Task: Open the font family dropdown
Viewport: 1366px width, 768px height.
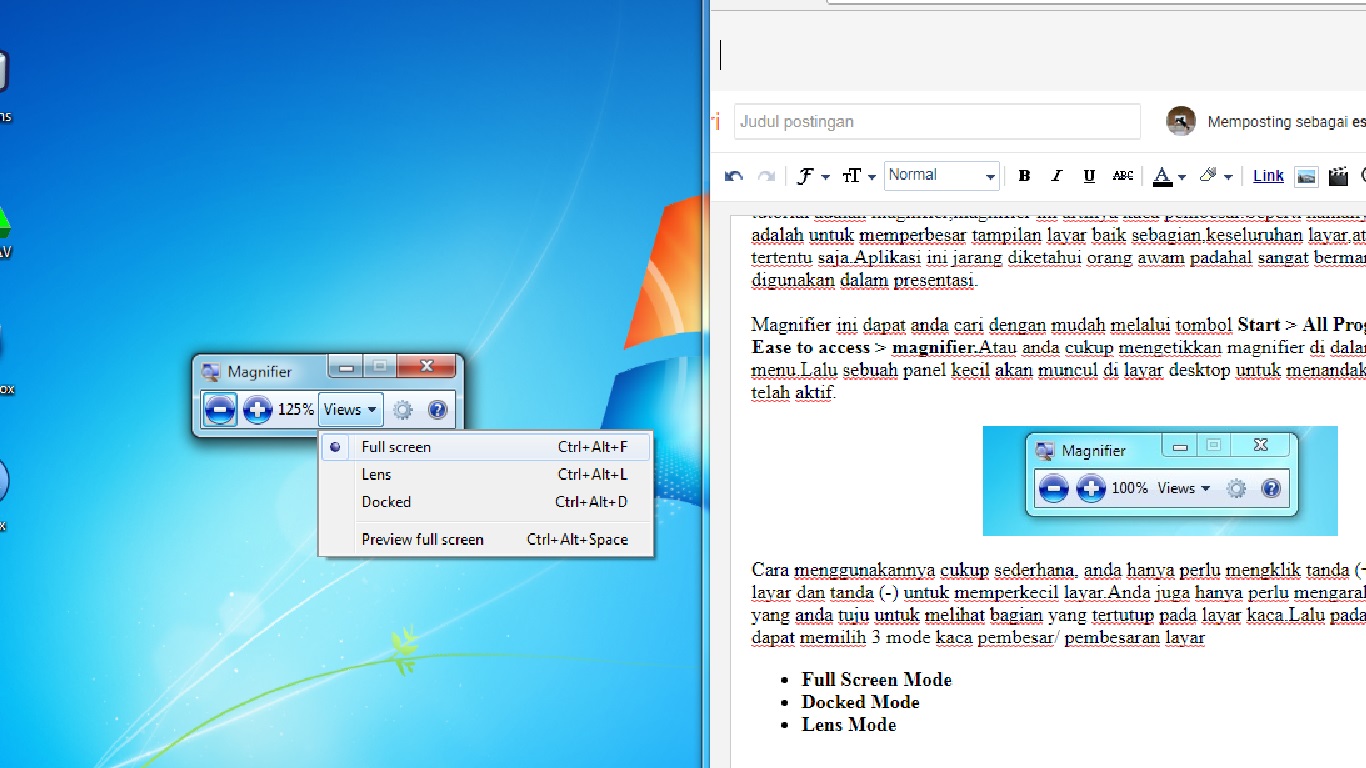Action: pos(813,176)
